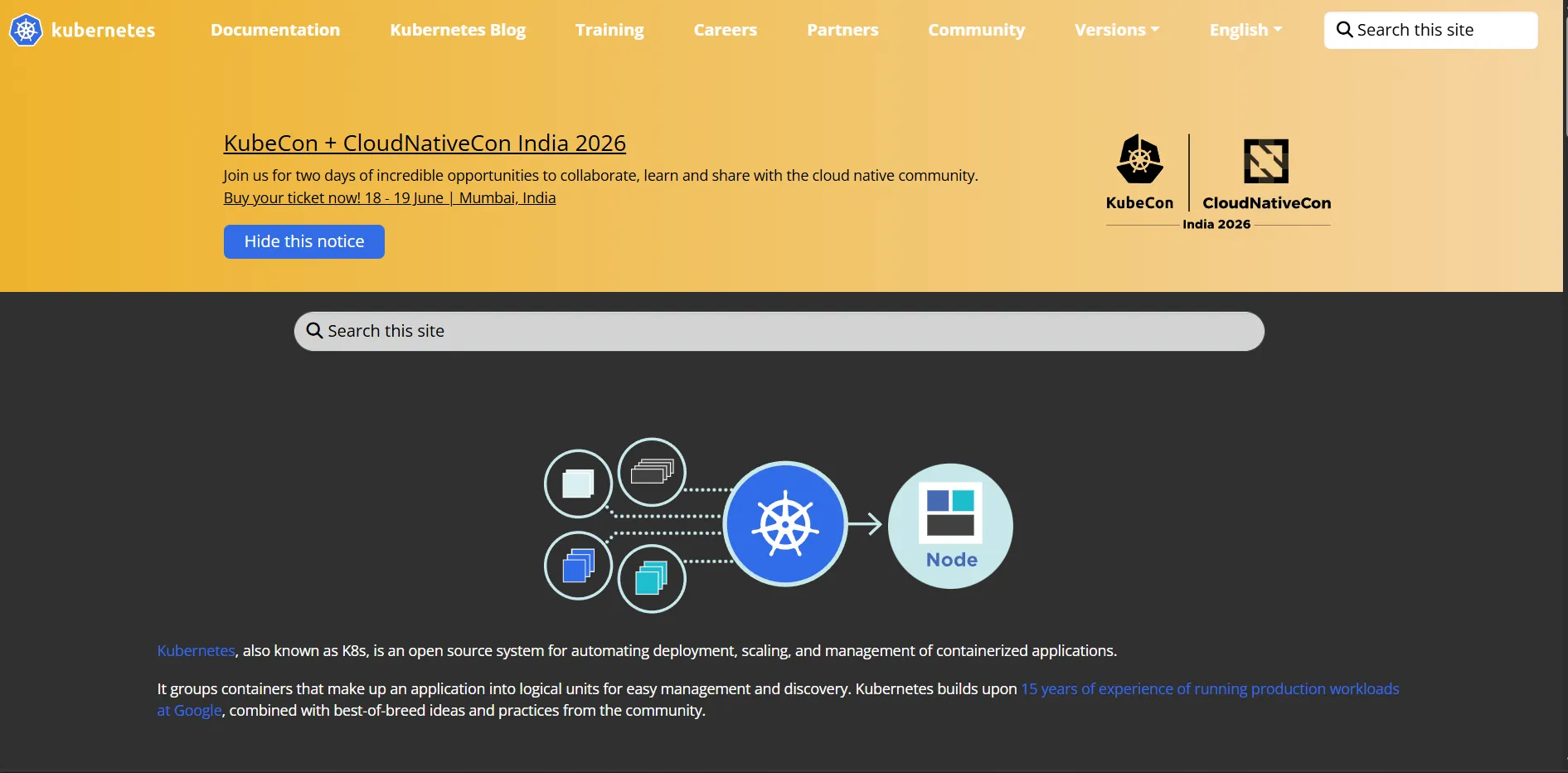1568x773 pixels.
Task: Go to the Training section
Action: click(x=609, y=30)
